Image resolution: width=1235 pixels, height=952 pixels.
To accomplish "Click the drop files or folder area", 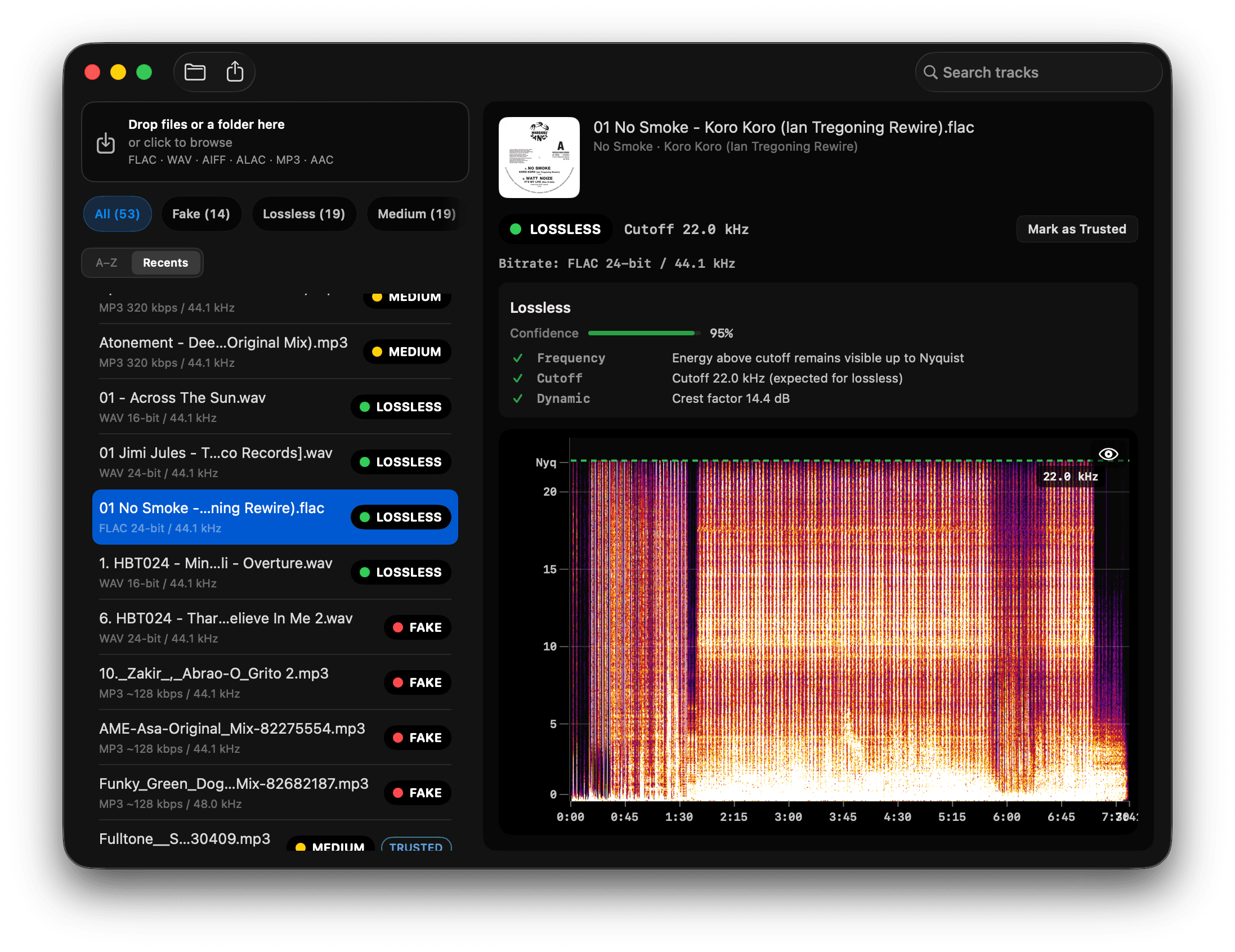I will pos(275,142).
